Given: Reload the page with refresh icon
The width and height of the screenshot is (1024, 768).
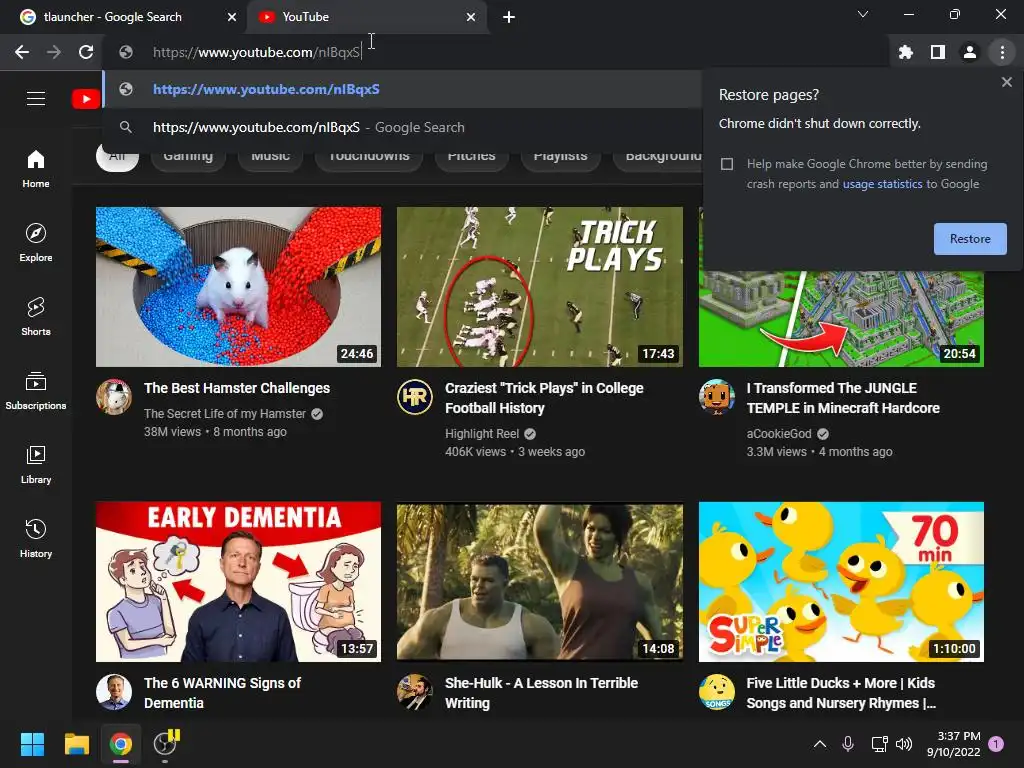Looking at the screenshot, I should (x=86, y=52).
